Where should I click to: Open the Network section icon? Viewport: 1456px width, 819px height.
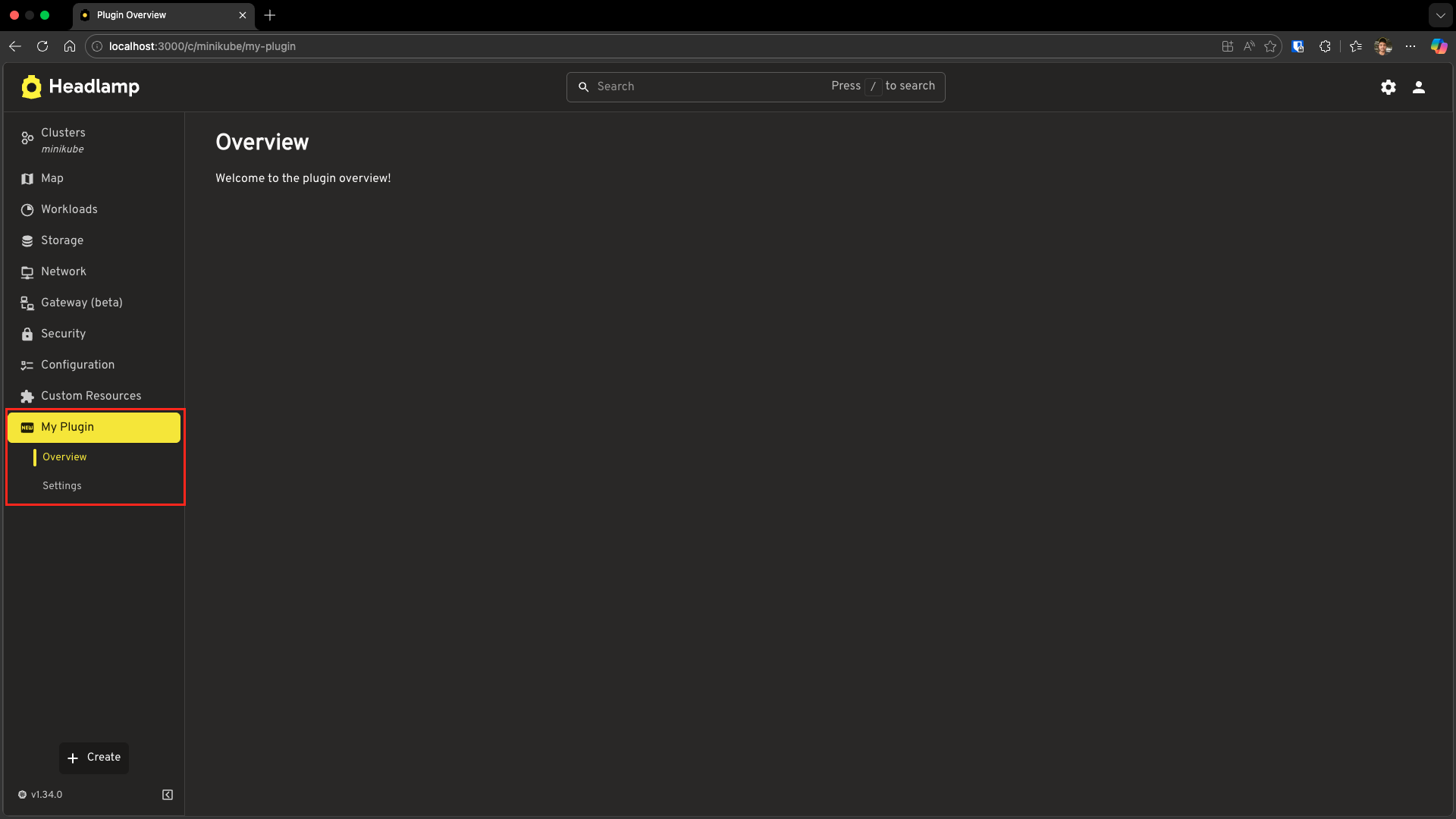[x=27, y=271]
